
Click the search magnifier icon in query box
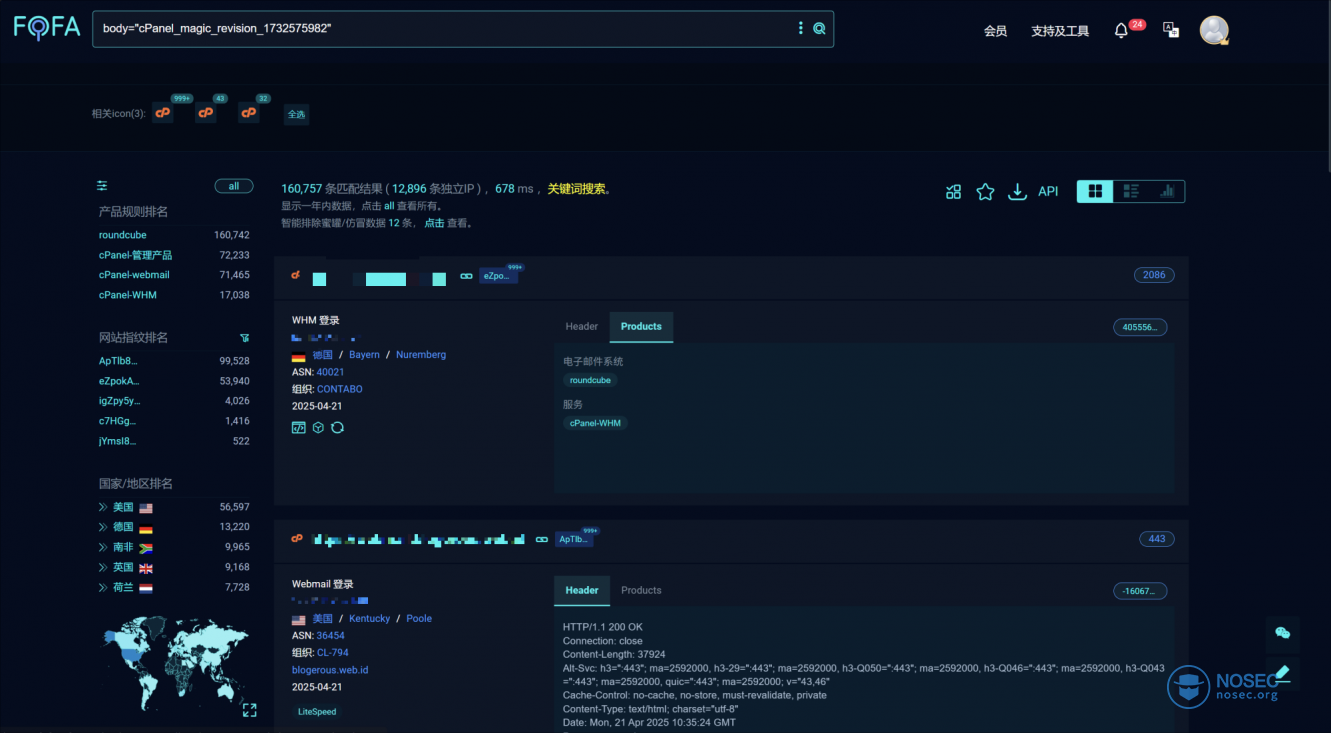(x=819, y=29)
